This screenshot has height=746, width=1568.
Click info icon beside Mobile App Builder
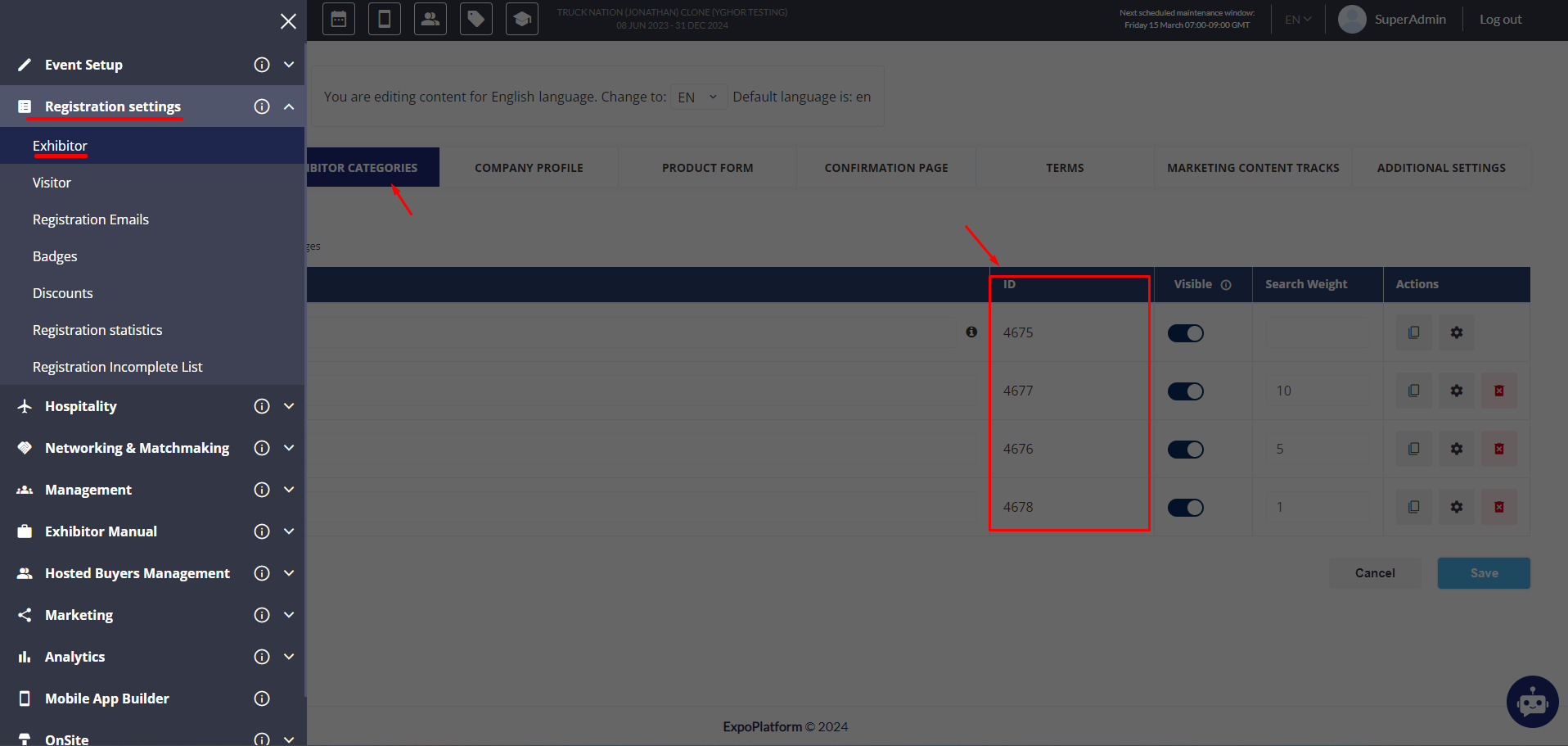(x=262, y=699)
